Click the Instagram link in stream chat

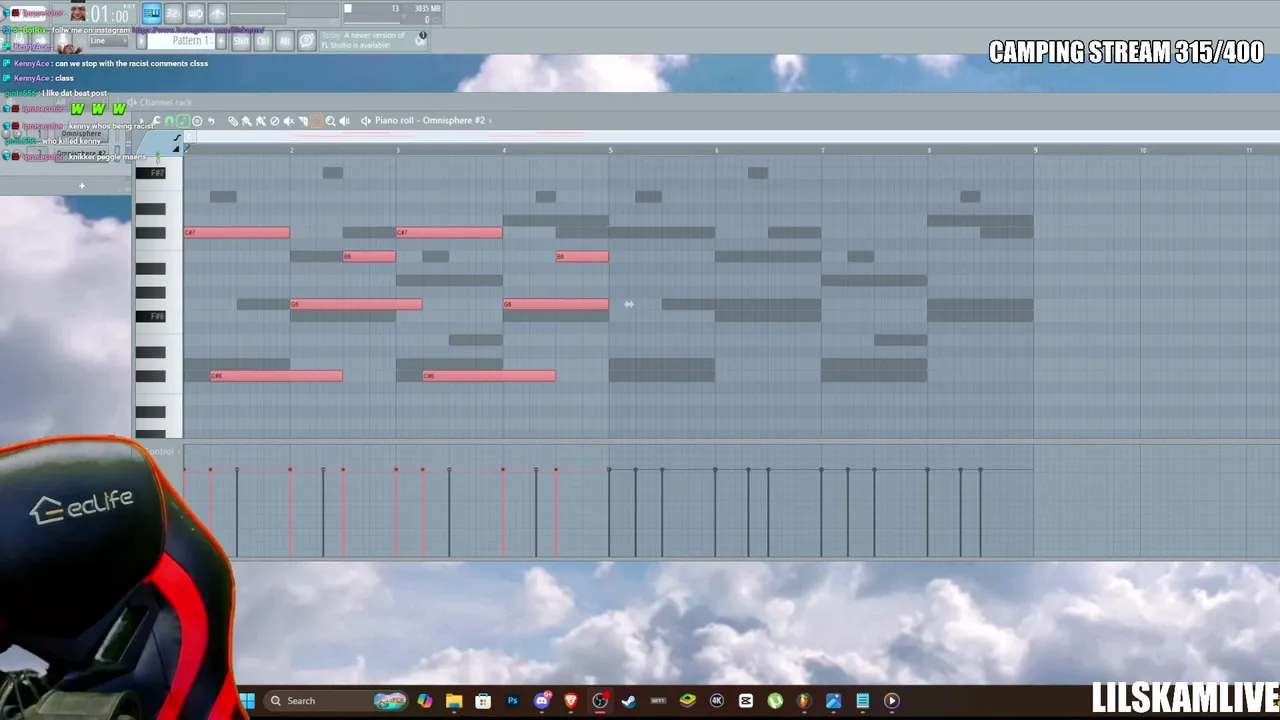pos(198,30)
